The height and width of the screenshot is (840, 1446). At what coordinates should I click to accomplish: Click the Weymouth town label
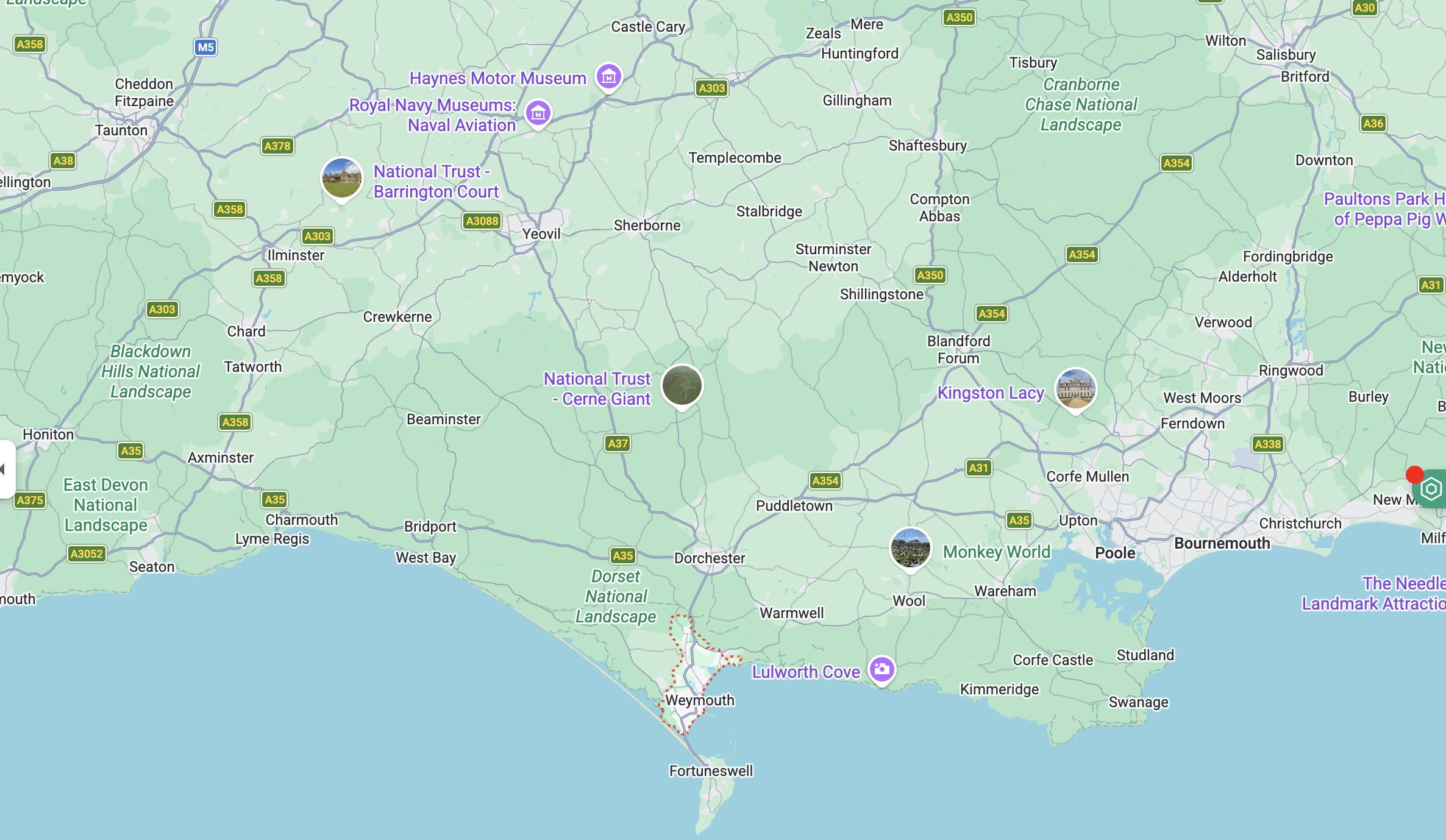(x=700, y=700)
